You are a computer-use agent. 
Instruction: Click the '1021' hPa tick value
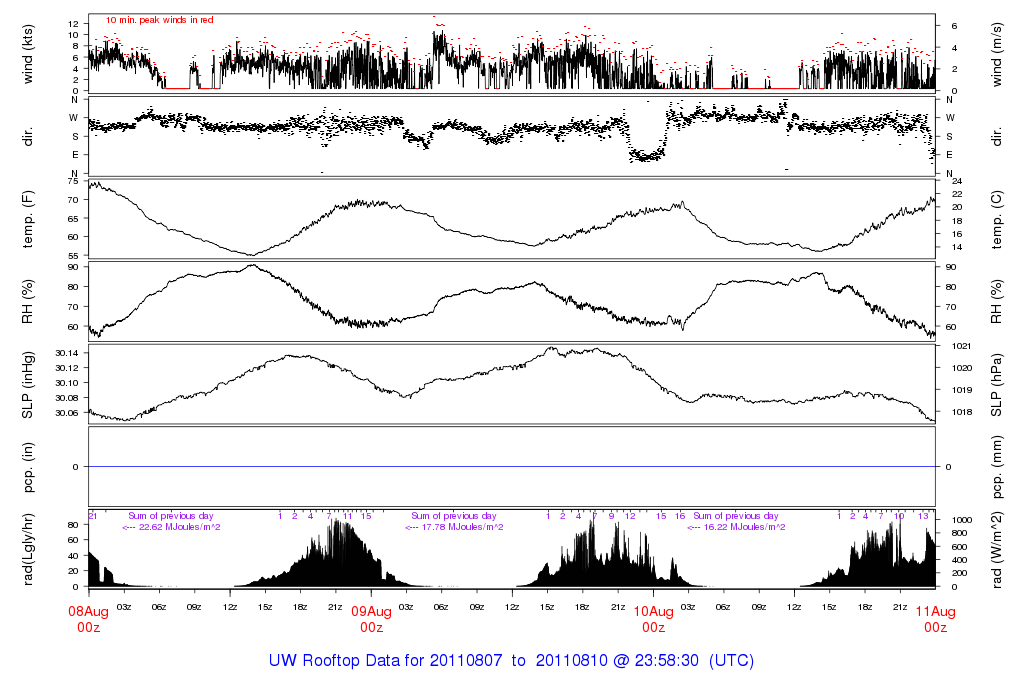coord(962,346)
